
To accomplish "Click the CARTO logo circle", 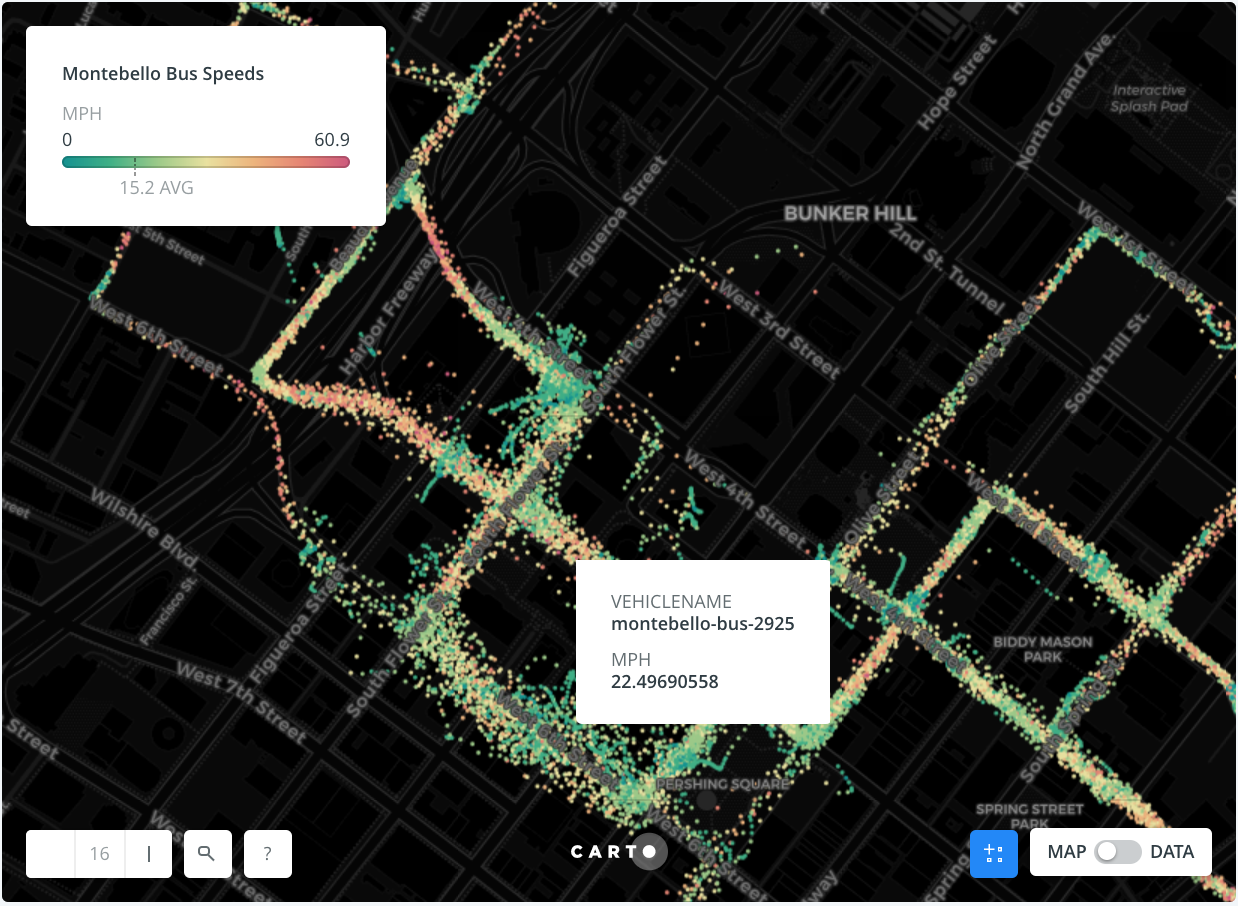I will pyautogui.click(x=649, y=852).
